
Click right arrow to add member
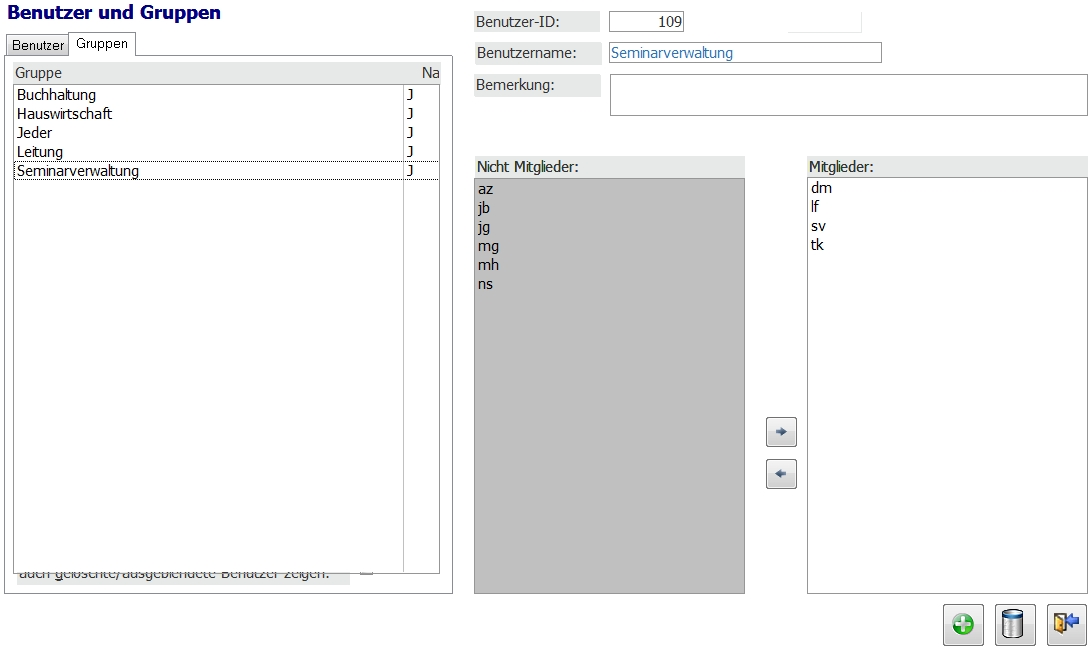(781, 433)
